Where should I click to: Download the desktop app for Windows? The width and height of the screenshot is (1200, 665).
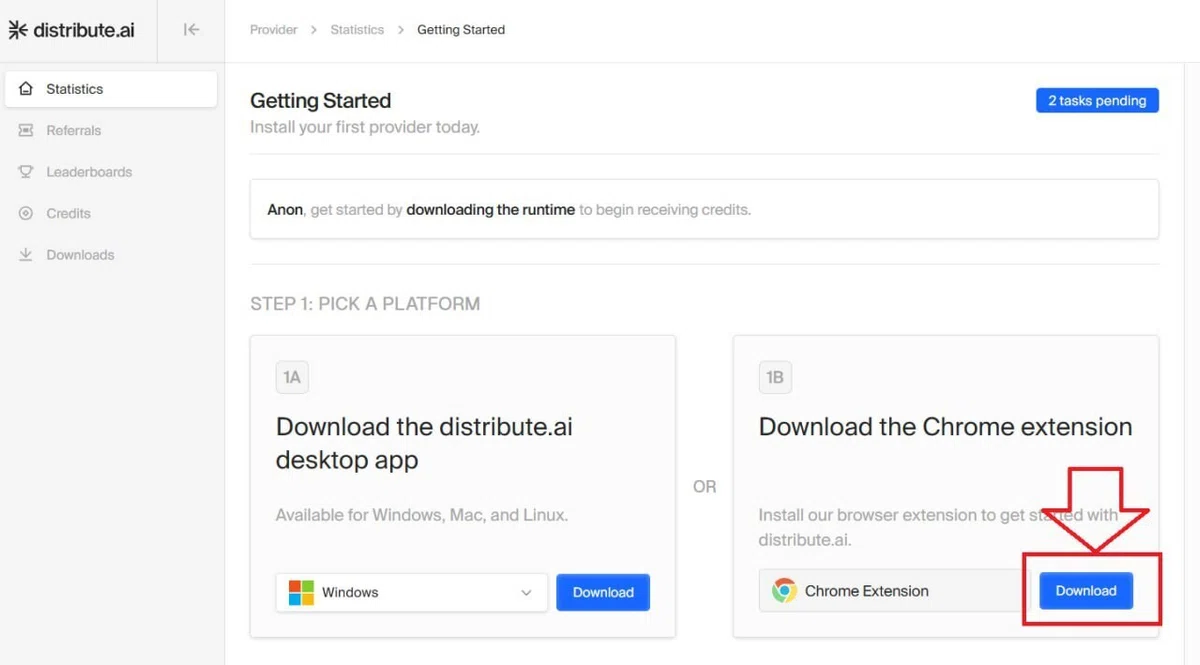pos(603,592)
